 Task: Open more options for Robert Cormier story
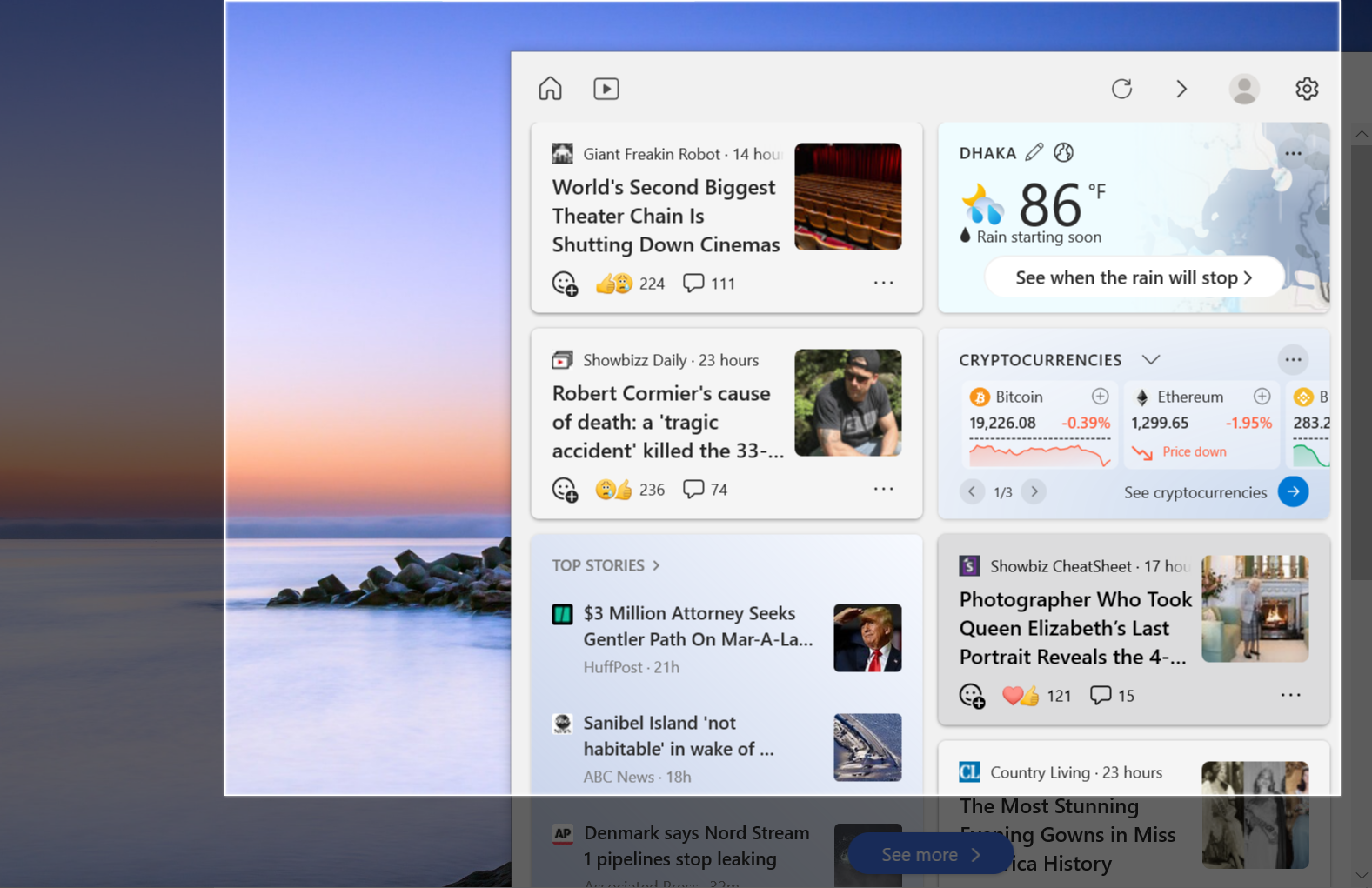pyautogui.click(x=883, y=489)
